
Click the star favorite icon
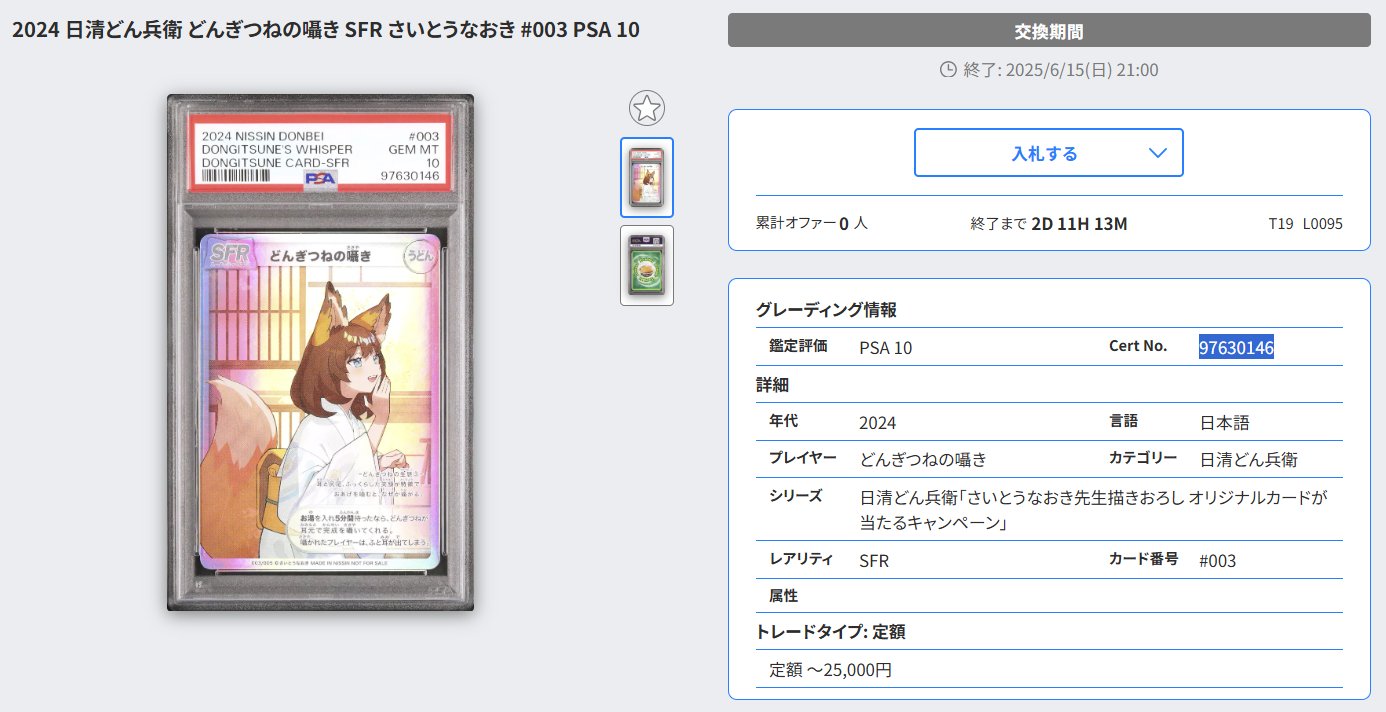coord(647,108)
